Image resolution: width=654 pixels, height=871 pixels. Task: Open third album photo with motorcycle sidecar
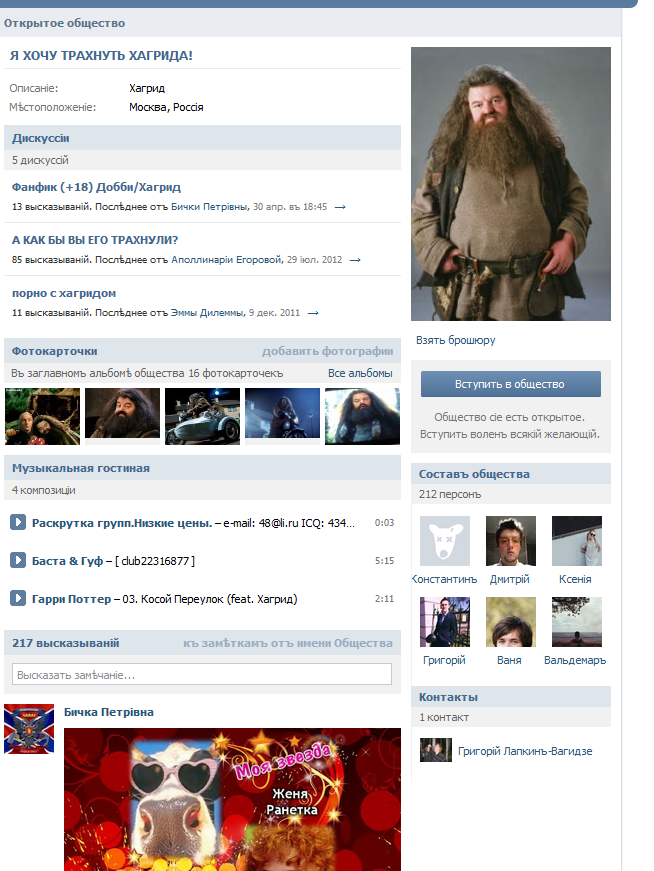(x=202, y=416)
